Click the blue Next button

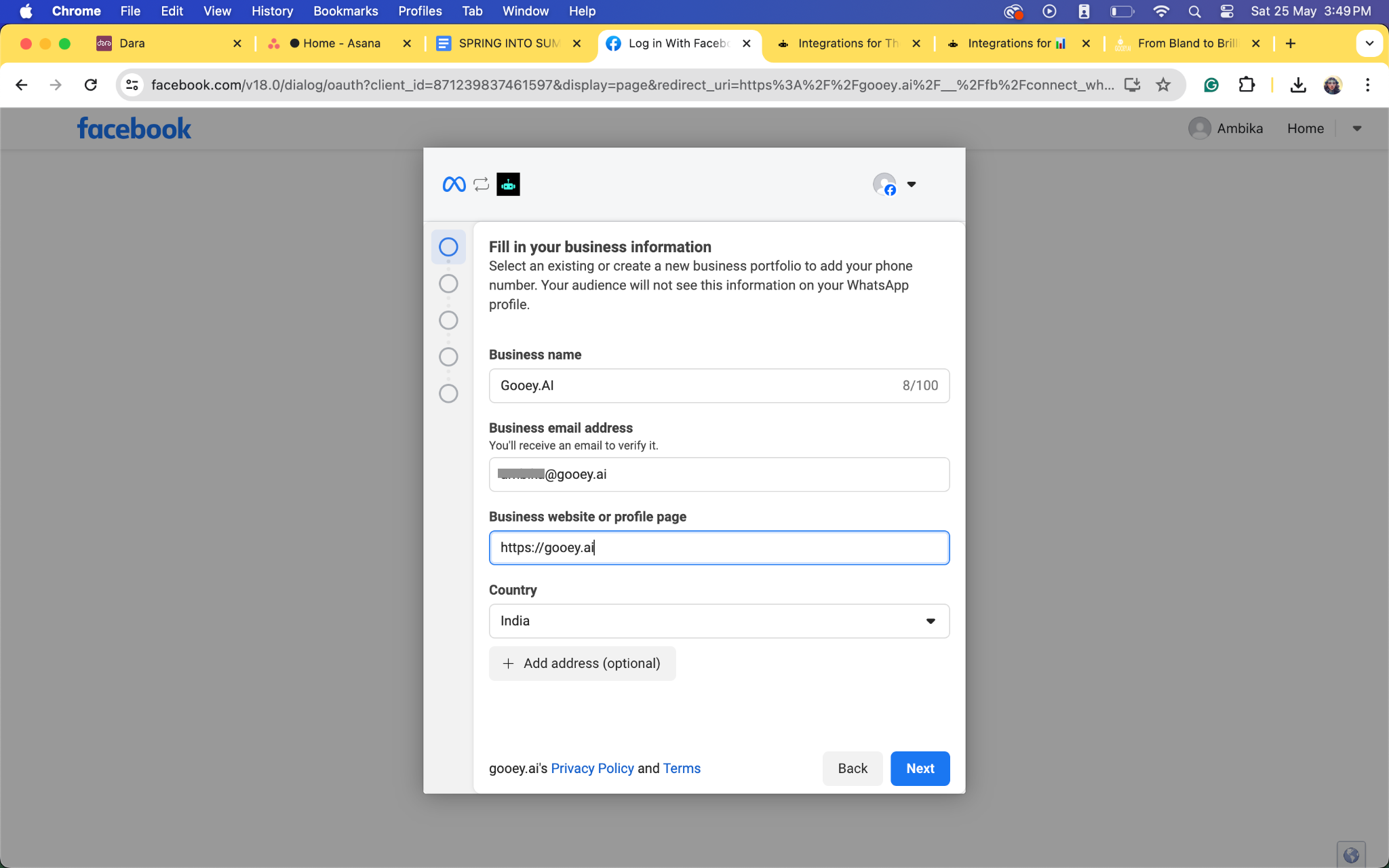click(920, 768)
